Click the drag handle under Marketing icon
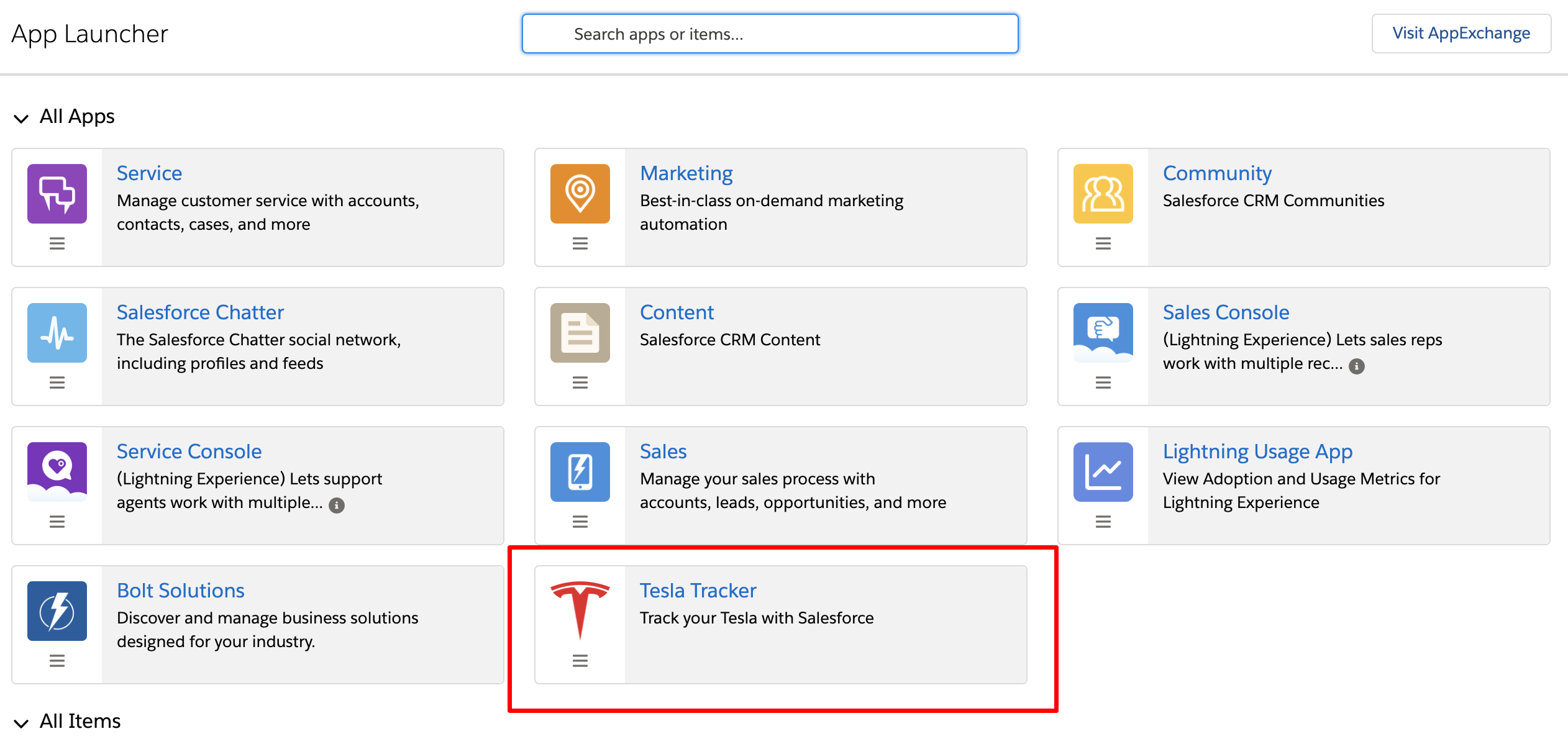Viewport: 1568px width, 739px height. (580, 243)
